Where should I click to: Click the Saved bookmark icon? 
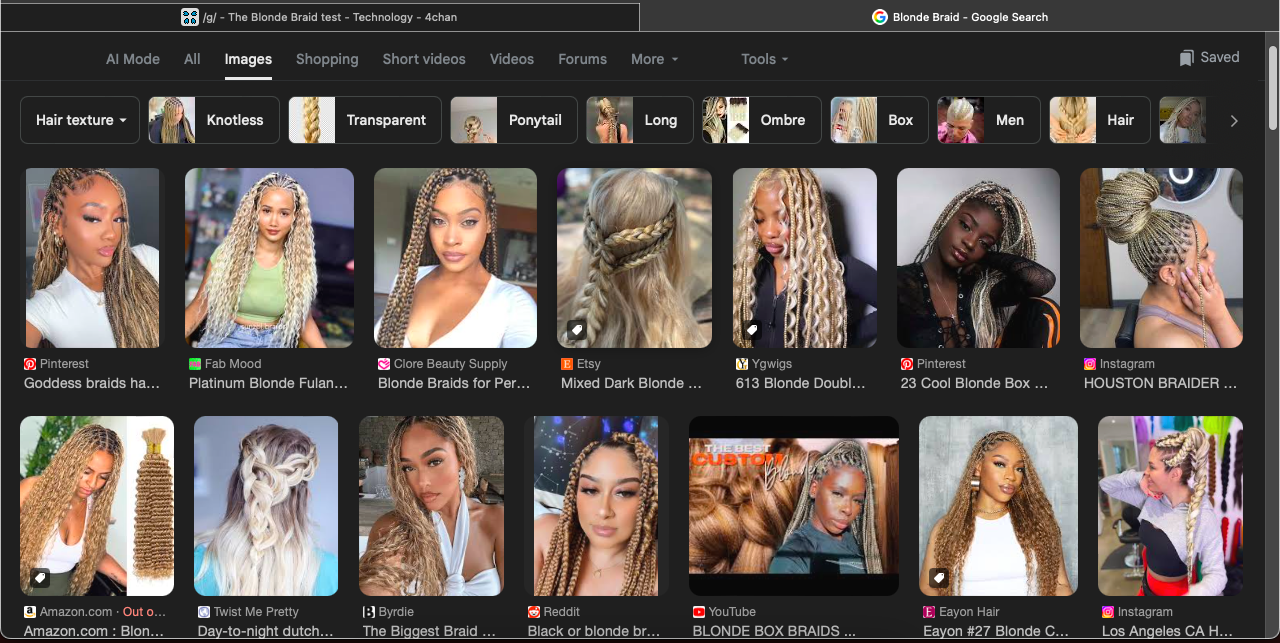1186,58
